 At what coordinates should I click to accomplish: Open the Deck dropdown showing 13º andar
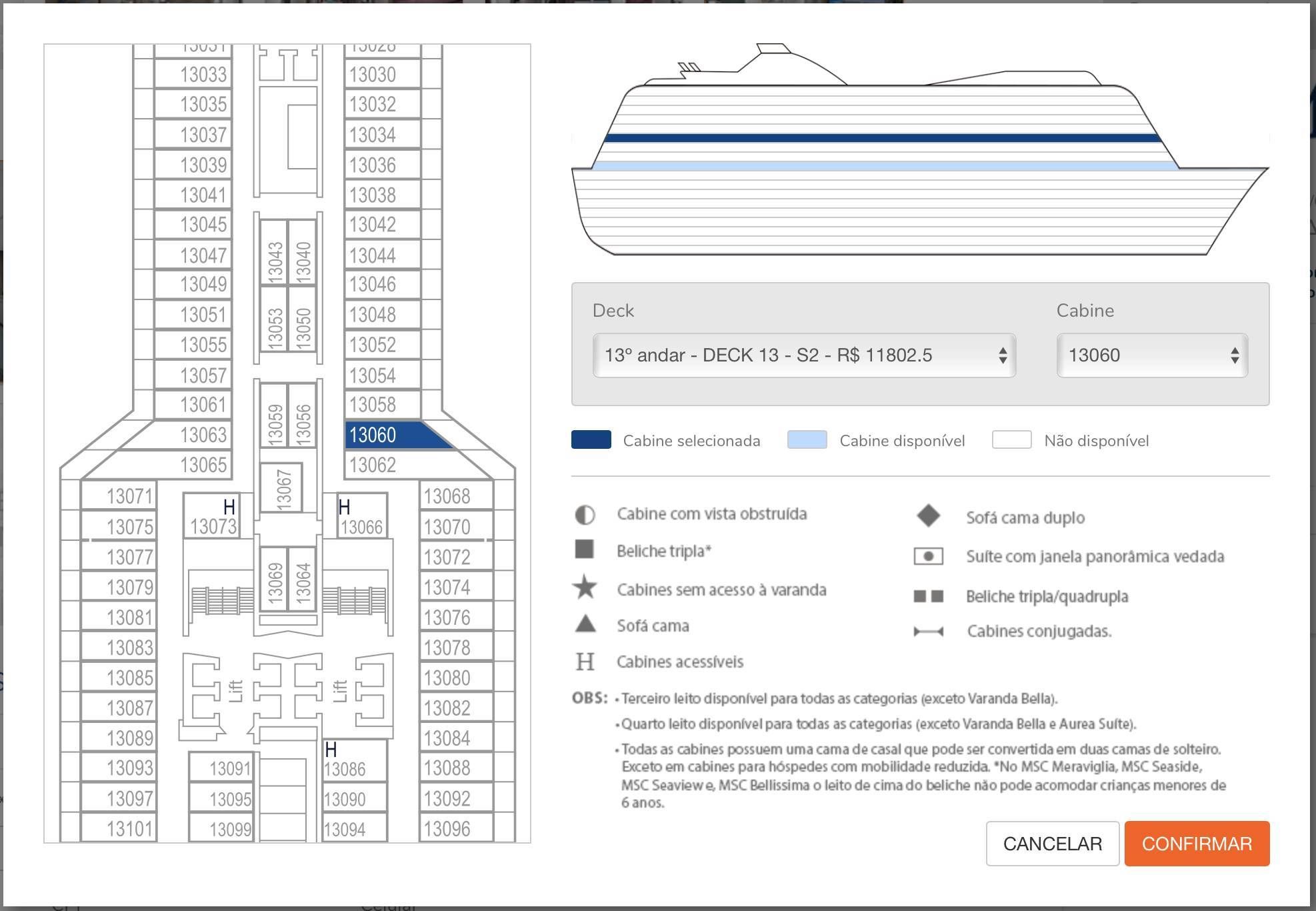[x=804, y=355]
